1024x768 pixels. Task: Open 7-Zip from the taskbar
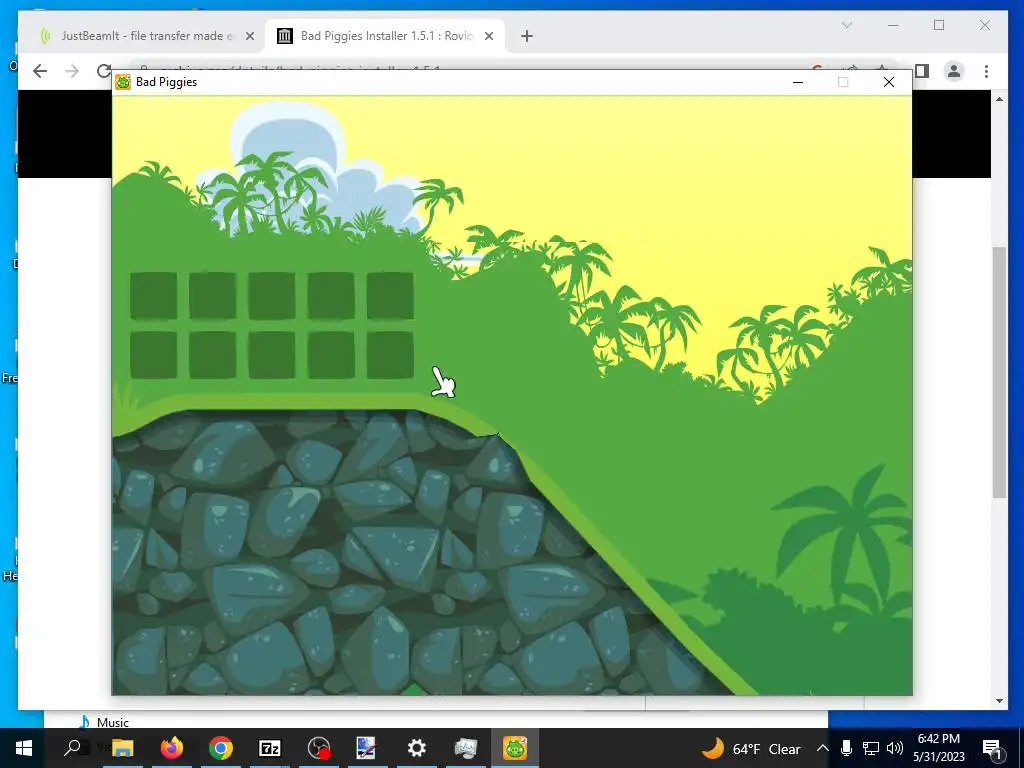pyautogui.click(x=270, y=748)
